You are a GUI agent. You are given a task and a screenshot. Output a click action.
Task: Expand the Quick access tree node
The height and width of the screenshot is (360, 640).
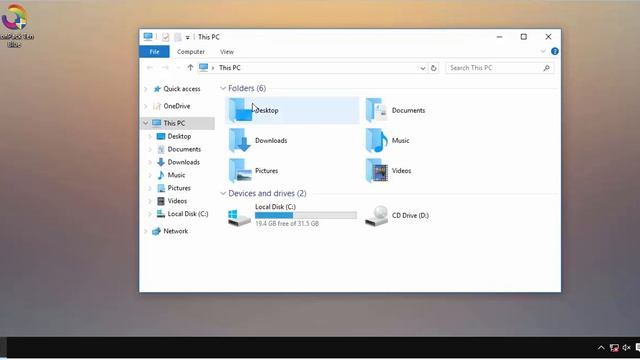pyautogui.click(x=146, y=89)
